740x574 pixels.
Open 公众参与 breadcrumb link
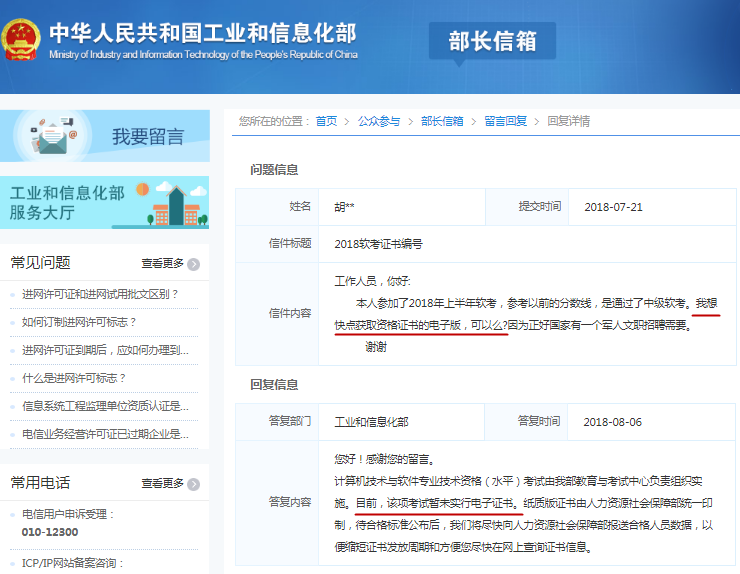coord(379,121)
